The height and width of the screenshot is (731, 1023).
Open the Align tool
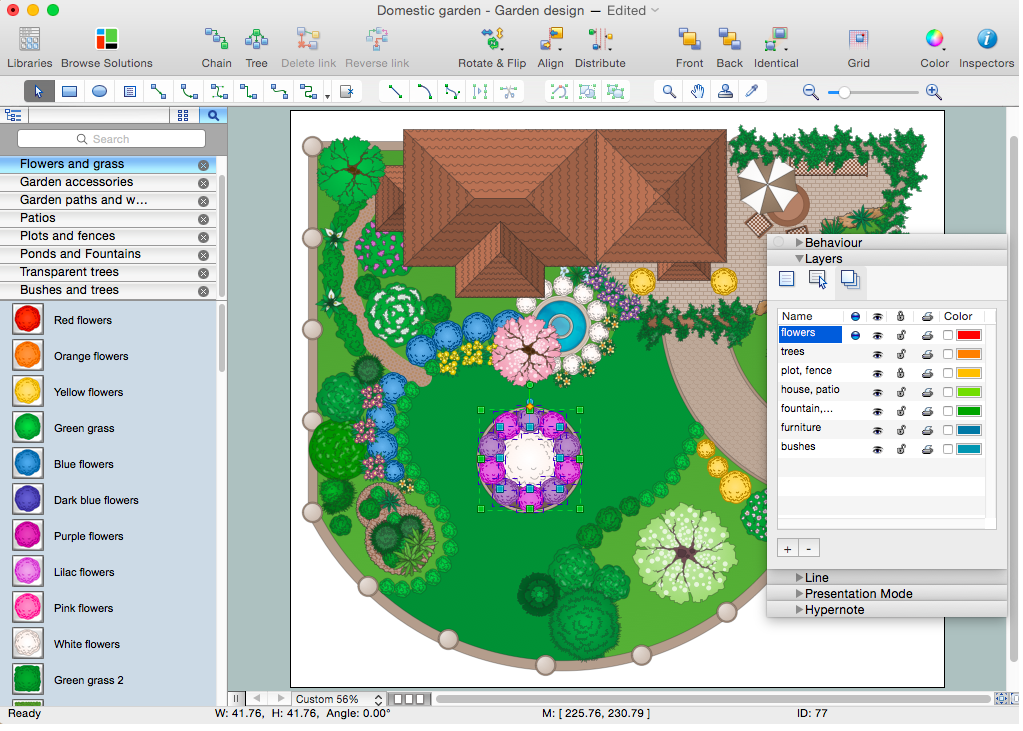coord(551,48)
